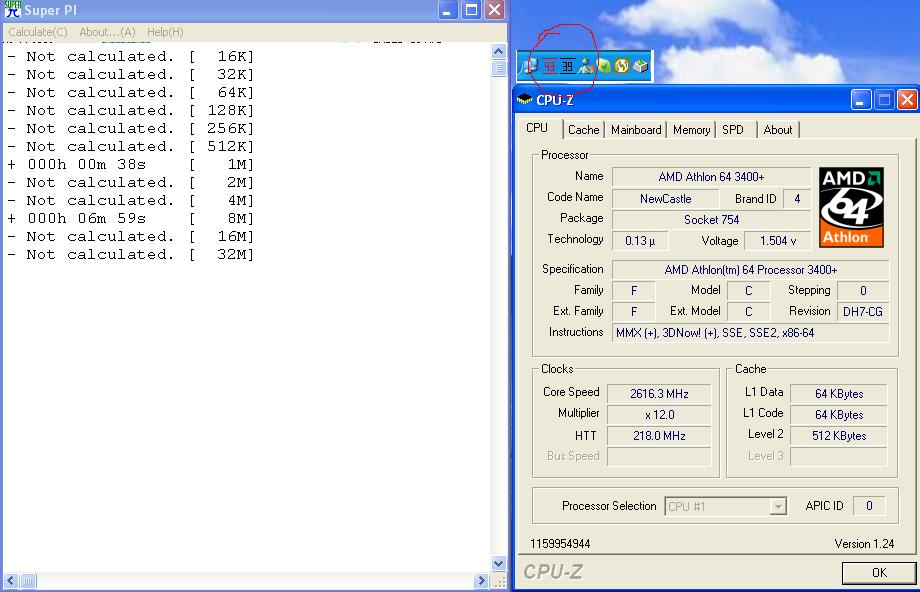Click the "Not calculated. [ 32M]" row
The height and width of the screenshot is (592, 920).
[x=131, y=255]
